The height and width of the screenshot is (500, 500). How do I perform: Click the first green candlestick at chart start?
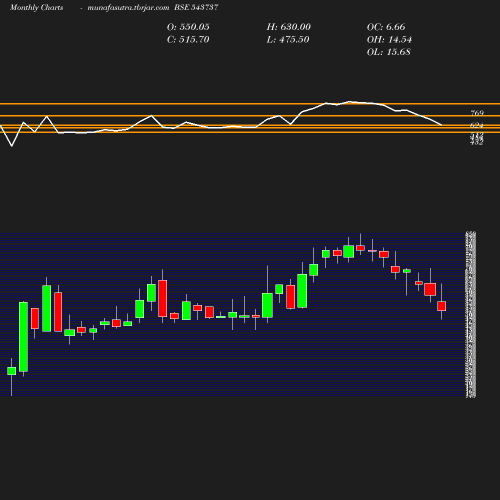coord(11,371)
